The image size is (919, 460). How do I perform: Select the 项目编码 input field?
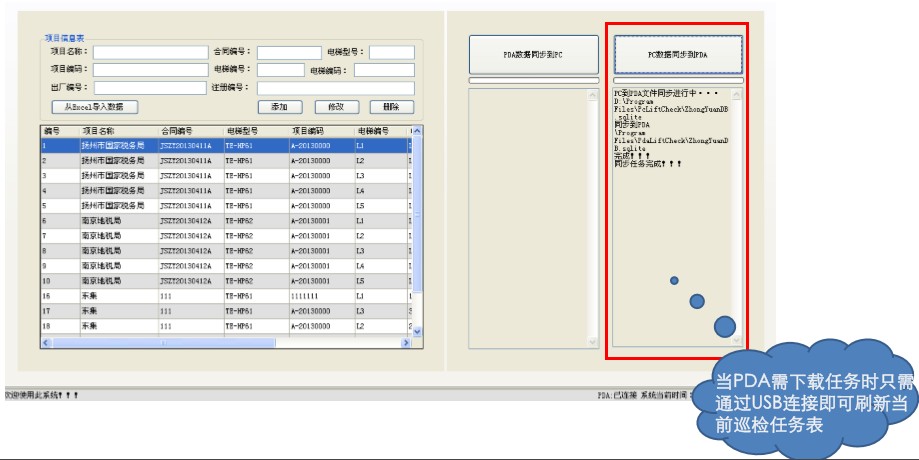151,70
